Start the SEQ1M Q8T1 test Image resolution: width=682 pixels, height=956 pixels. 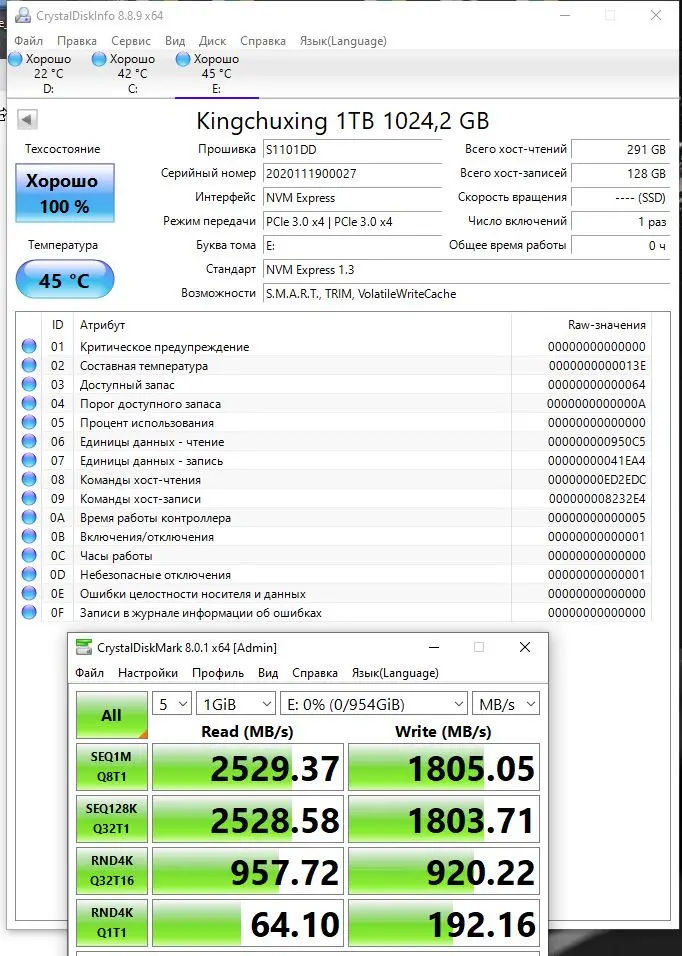pyautogui.click(x=112, y=767)
